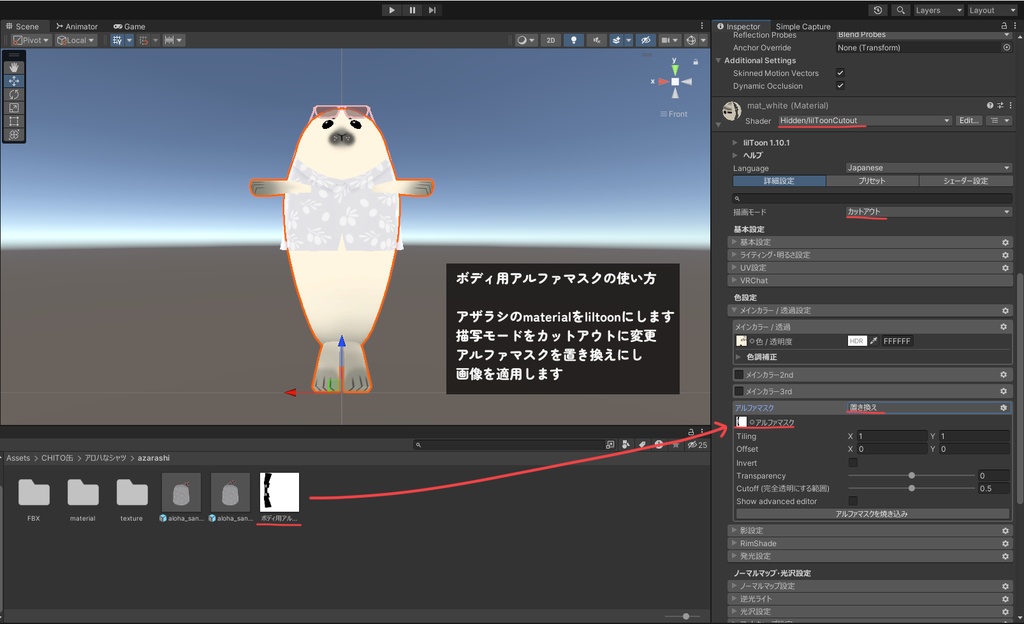Toggle the Dynamic Occlusion checkbox
Image resolution: width=1024 pixels, height=624 pixels.
tap(842, 85)
